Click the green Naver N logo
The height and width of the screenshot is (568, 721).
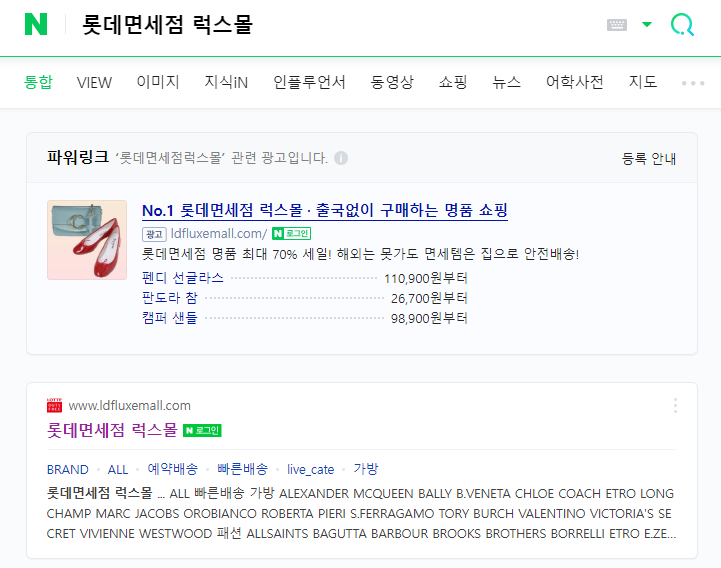tap(36, 24)
